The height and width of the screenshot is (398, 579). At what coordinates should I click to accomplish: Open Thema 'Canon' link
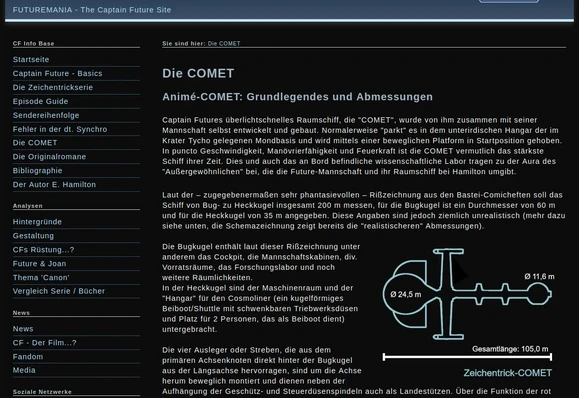(x=41, y=278)
